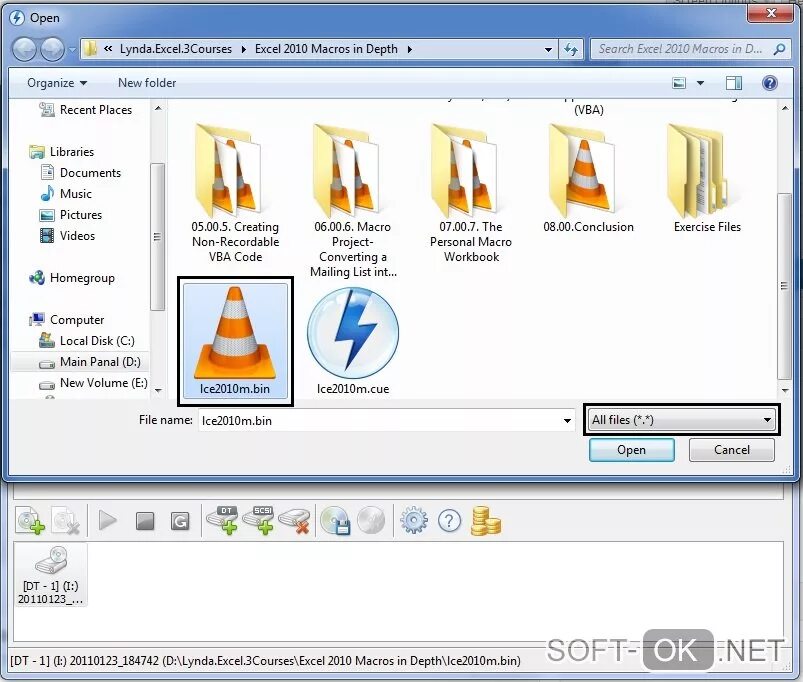Click the Forward navigation arrow
This screenshot has width=803, height=682.
pyautogui.click(x=52, y=49)
